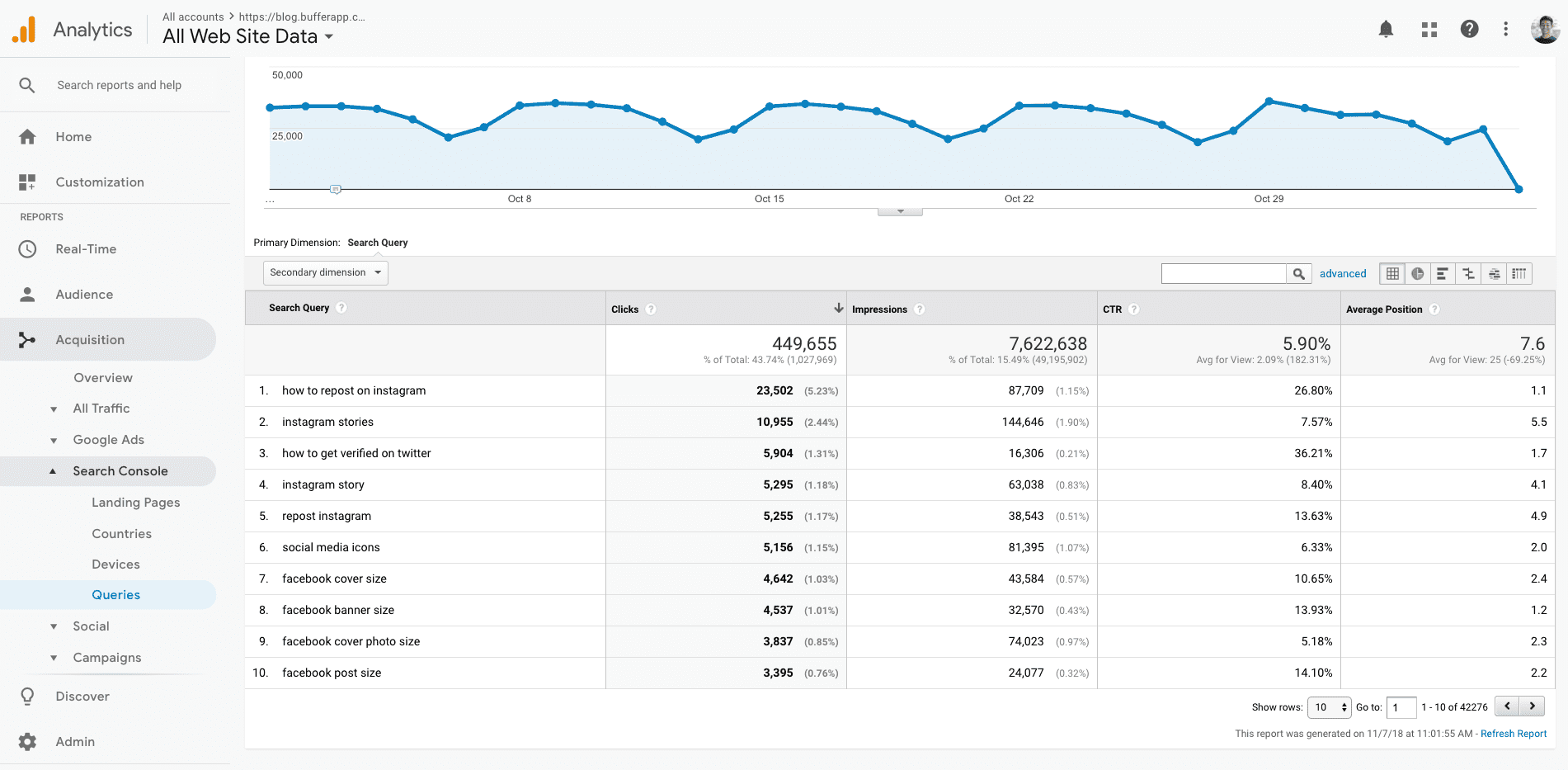Click 'how to repost on instagram' query
Viewport: 1568px width, 770px height.
pyautogui.click(x=354, y=391)
